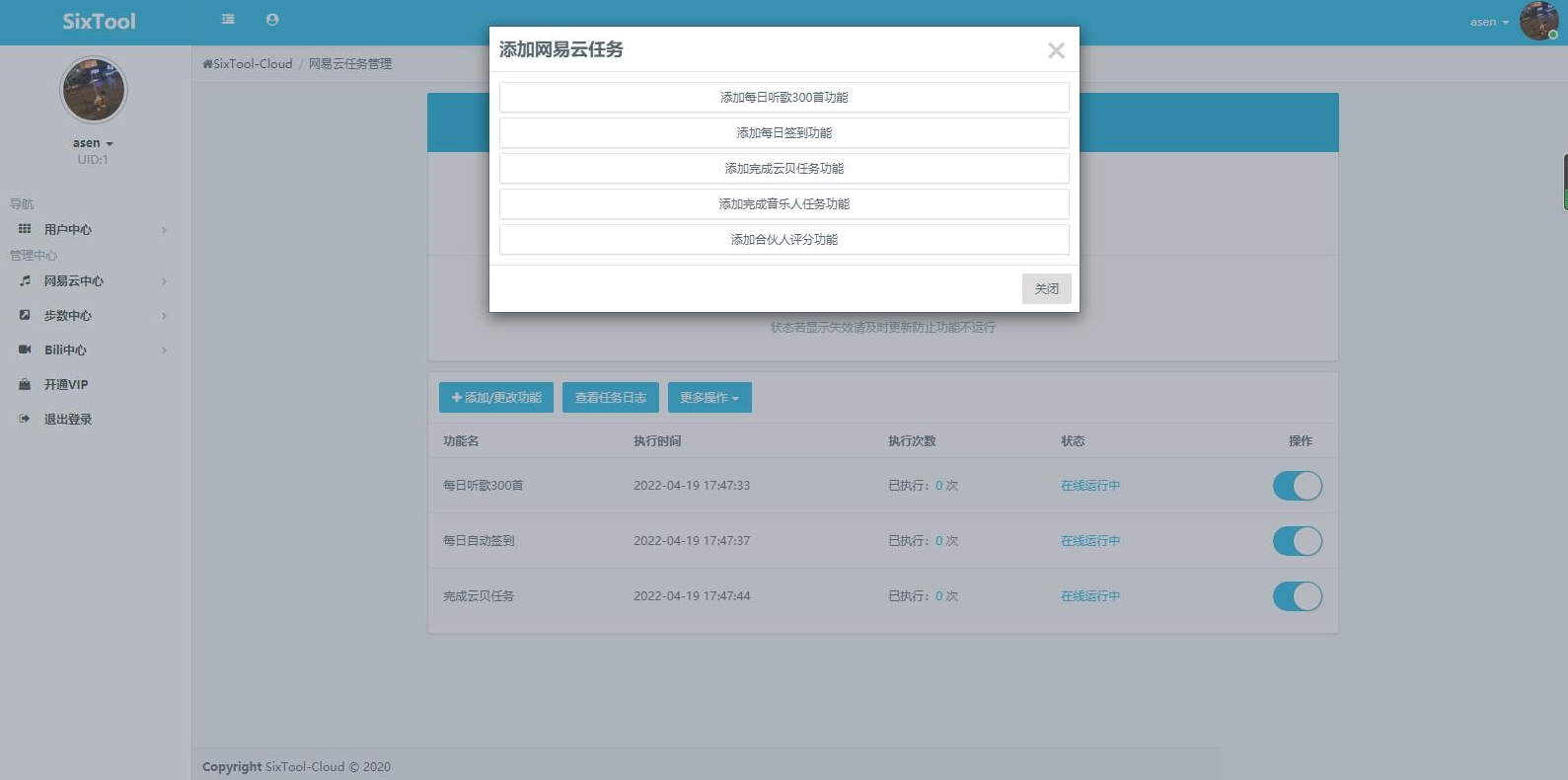The height and width of the screenshot is (780, 1568).
Task: Click the grid icon beside 用户中心
Action: click(x=25, y=229)
